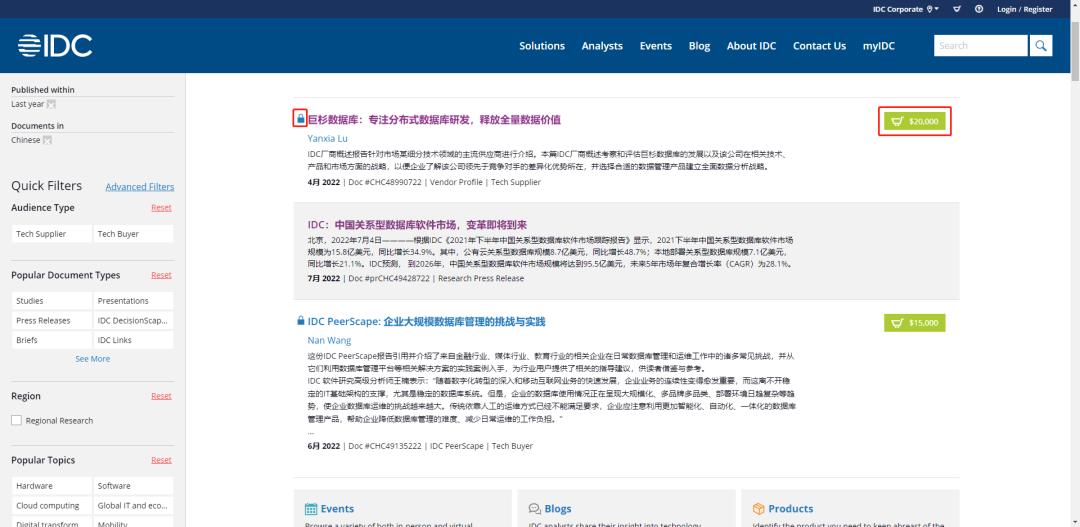
Task: Reset the Popular Topics filter
Action: [161, 459]
